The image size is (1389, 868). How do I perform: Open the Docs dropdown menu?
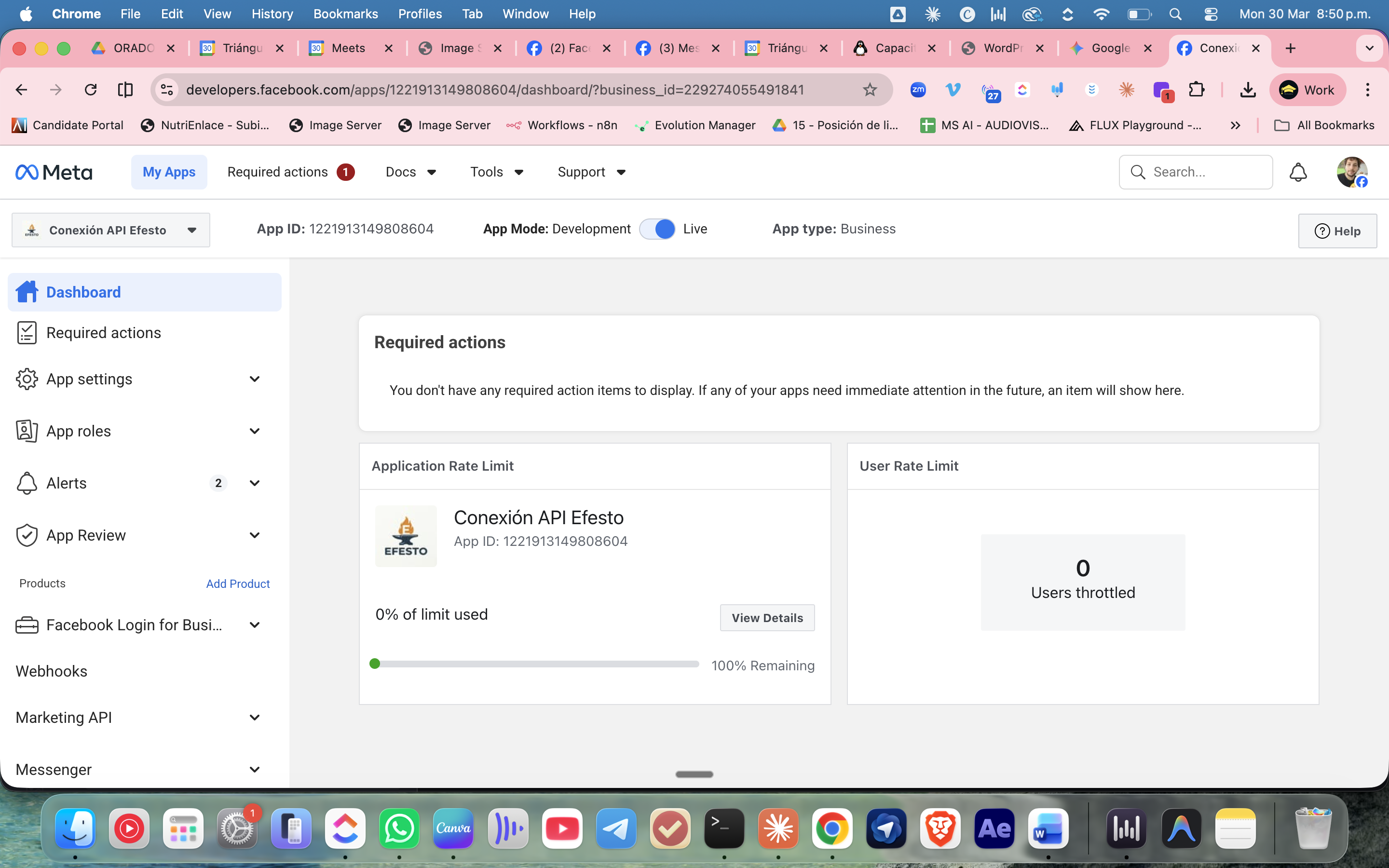(x=410, y=172)
